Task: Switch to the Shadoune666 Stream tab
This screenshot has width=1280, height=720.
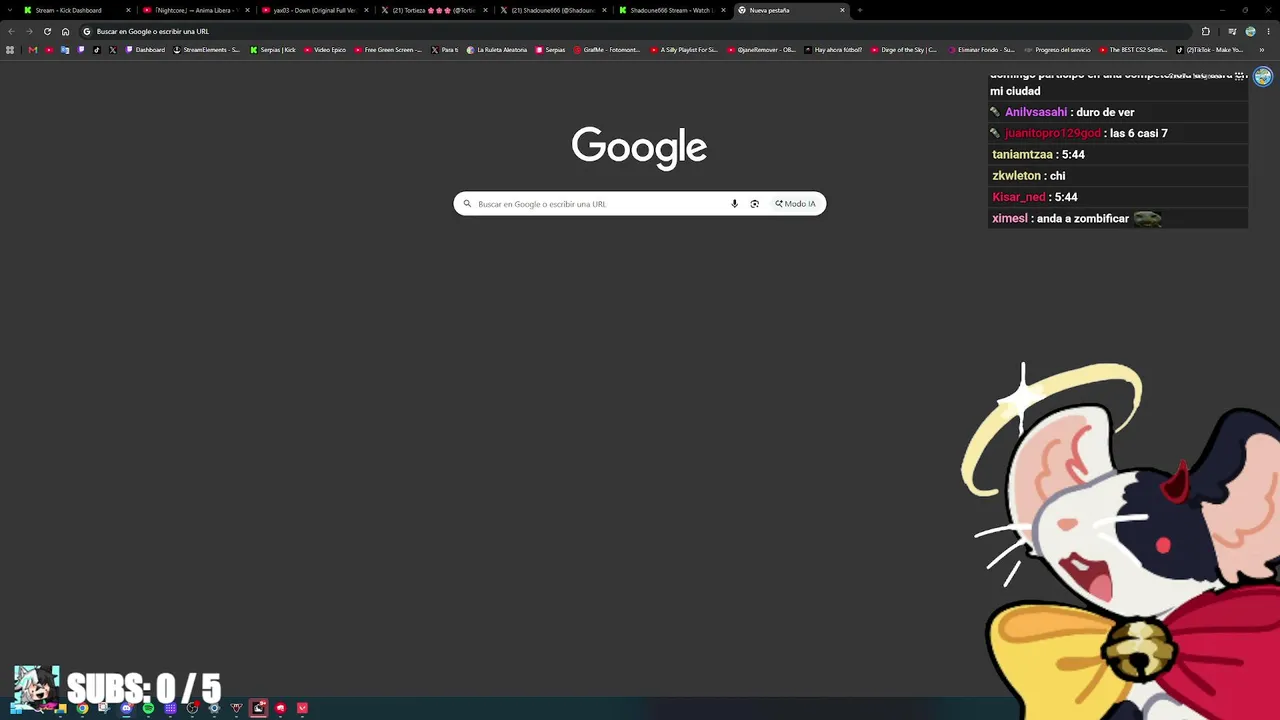Action: [670, 10]
